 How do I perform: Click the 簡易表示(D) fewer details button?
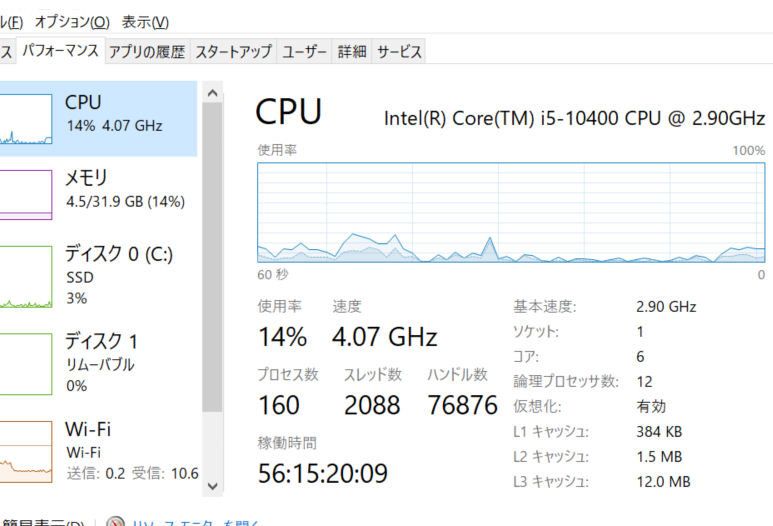tap(40, 522)
